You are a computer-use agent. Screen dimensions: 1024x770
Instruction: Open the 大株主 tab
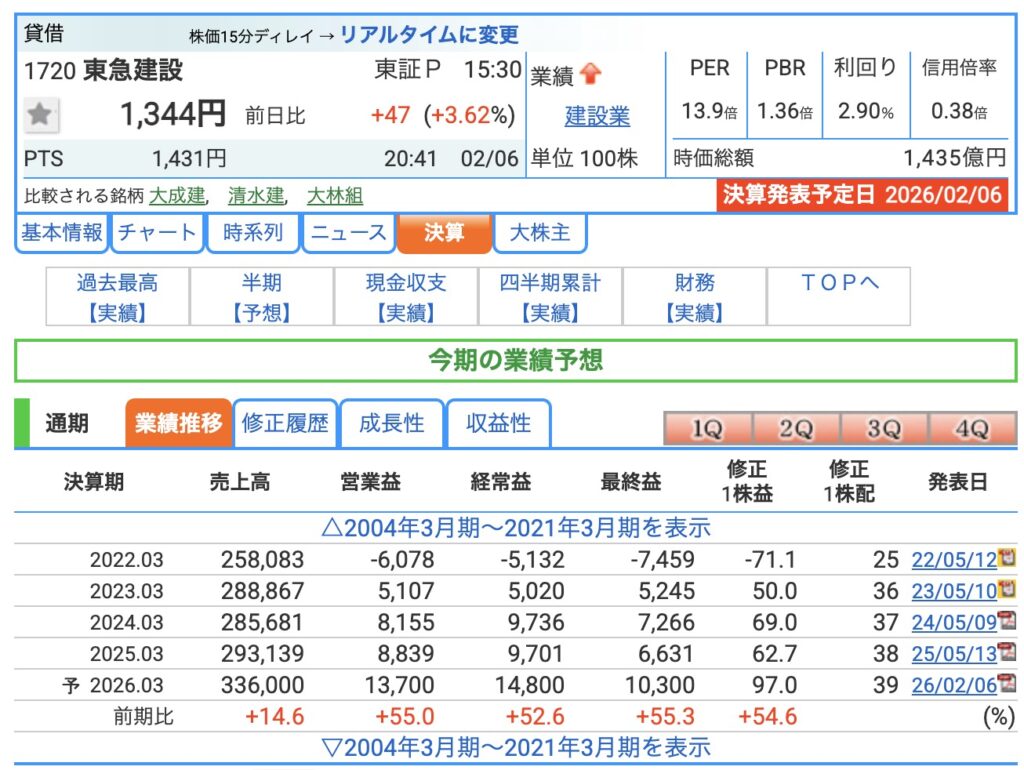[540, 233]
